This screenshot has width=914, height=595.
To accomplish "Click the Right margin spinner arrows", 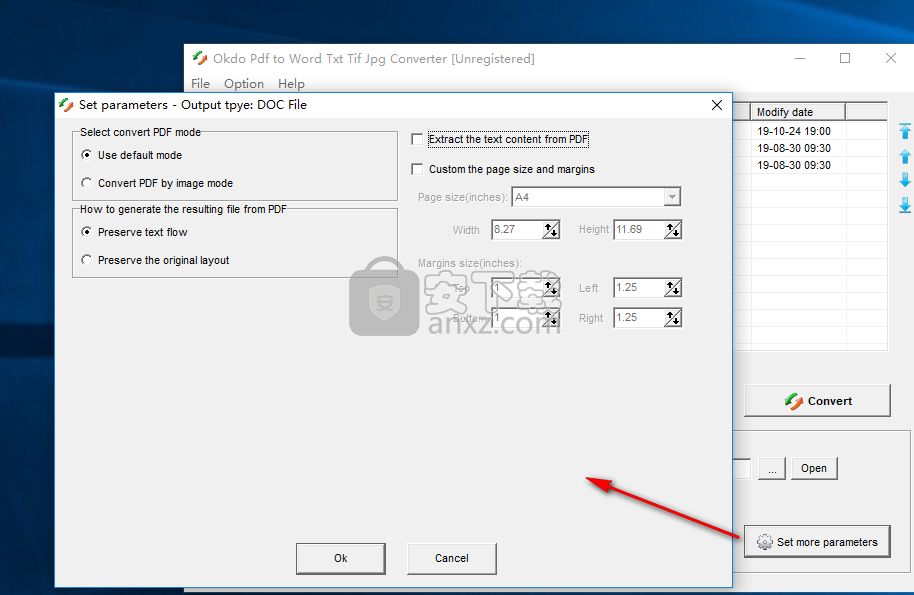I will [673, 318].
